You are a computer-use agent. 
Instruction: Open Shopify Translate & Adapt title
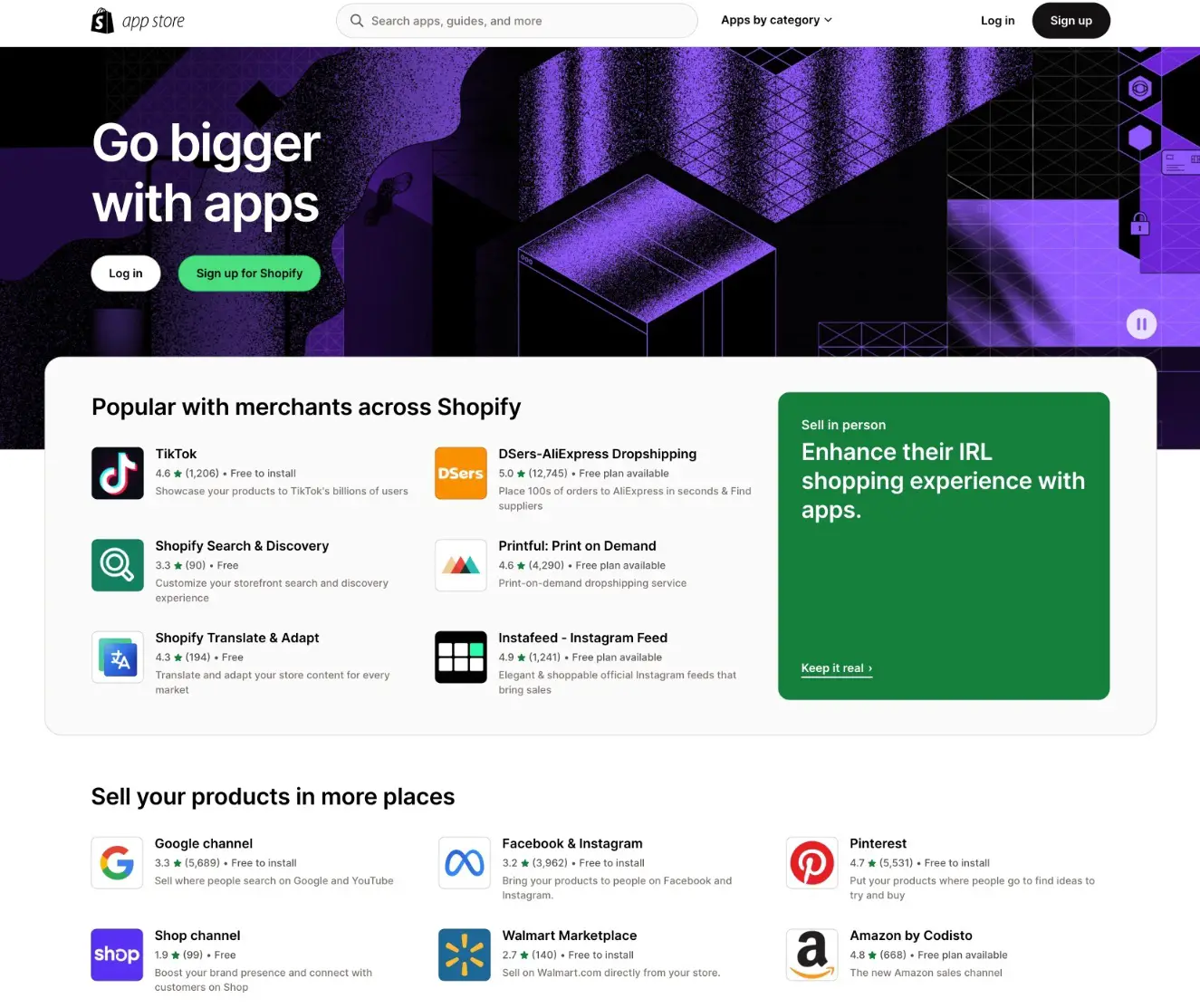[237, 638]
